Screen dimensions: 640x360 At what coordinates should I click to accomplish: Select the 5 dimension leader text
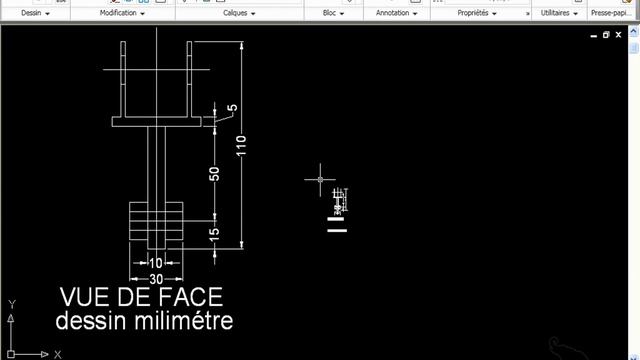(232, 108)
